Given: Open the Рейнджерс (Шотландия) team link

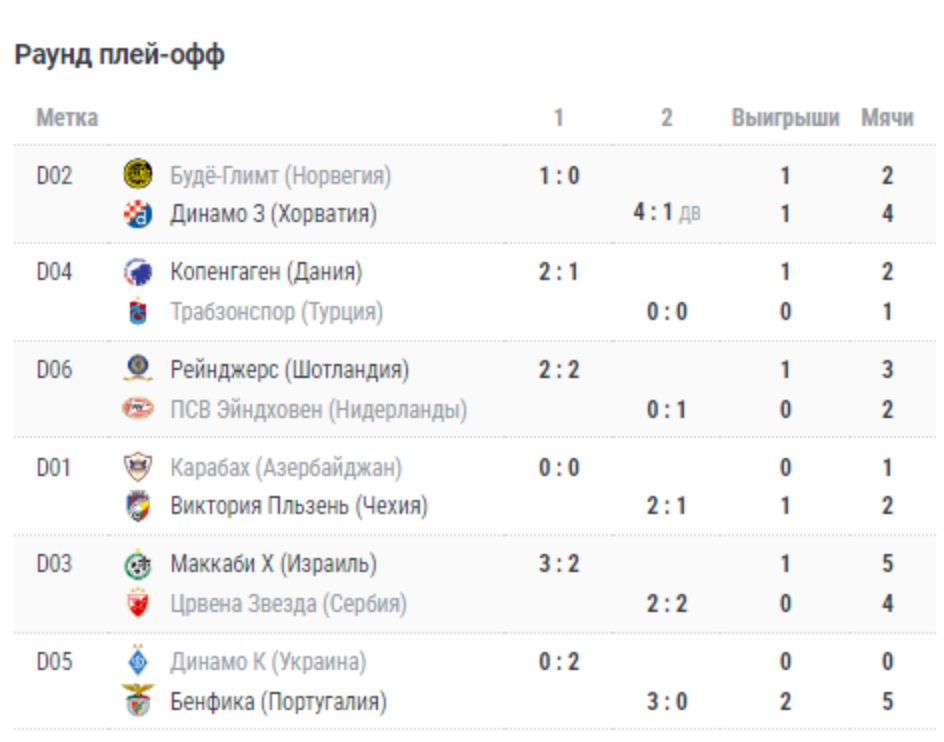Looking at the screenshot, I should coord(290,370).
